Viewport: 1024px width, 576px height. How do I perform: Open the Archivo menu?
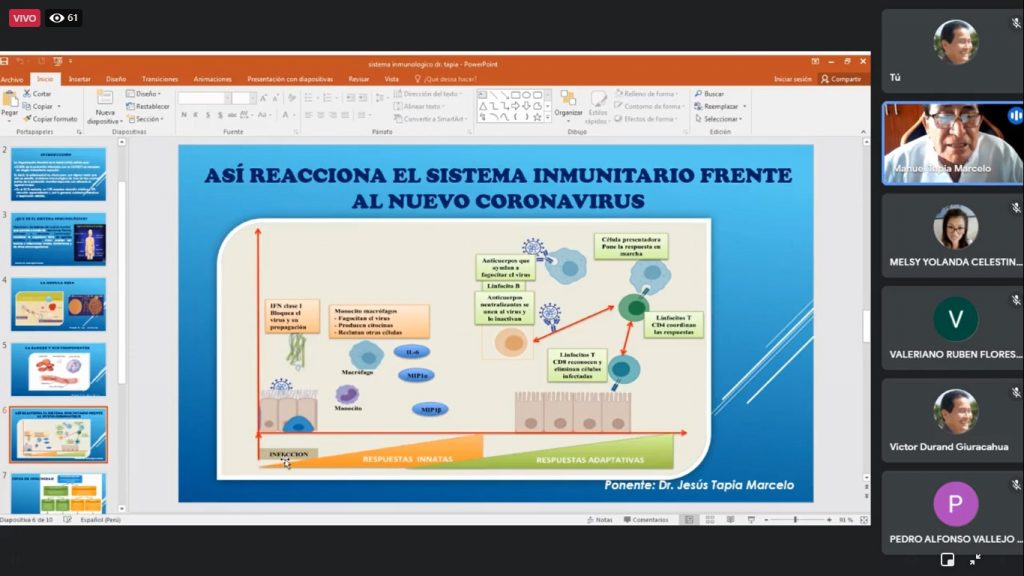(12, 79)
